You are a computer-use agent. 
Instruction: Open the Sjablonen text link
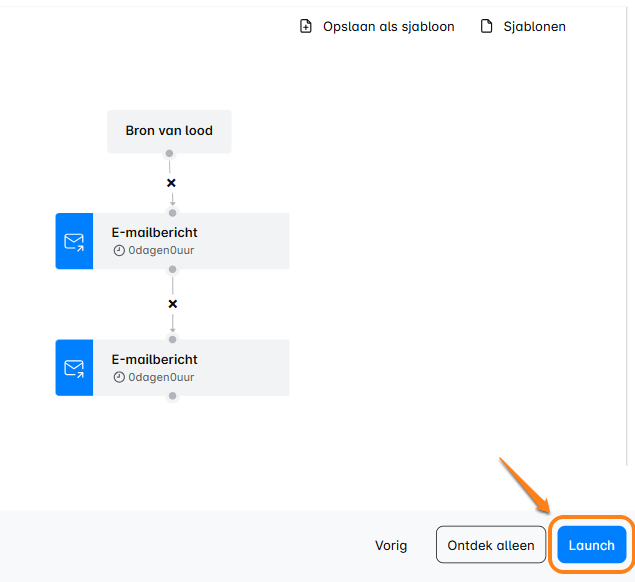[535, 26]
